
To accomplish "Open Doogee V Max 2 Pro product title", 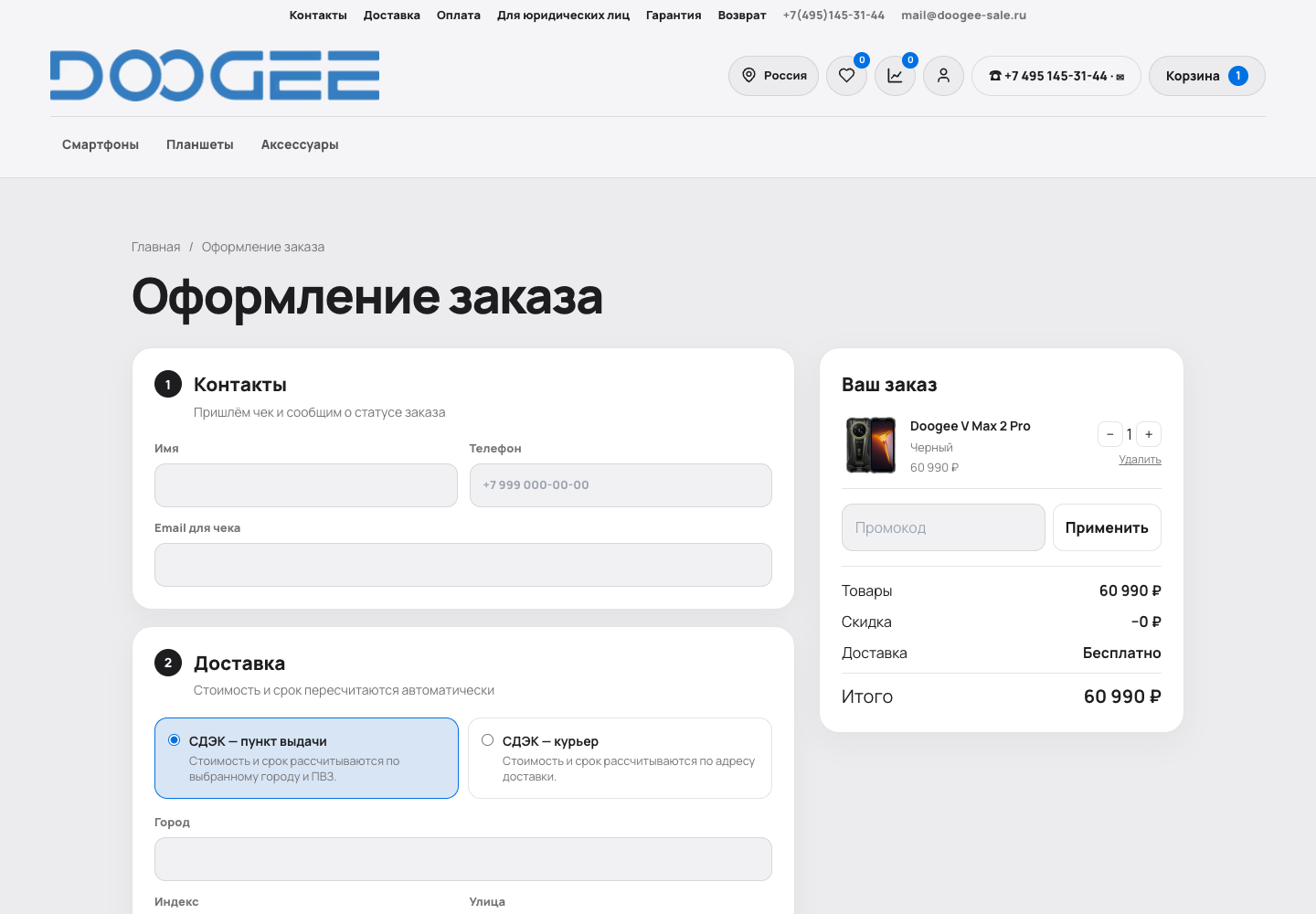I will [x=971, y=426].
